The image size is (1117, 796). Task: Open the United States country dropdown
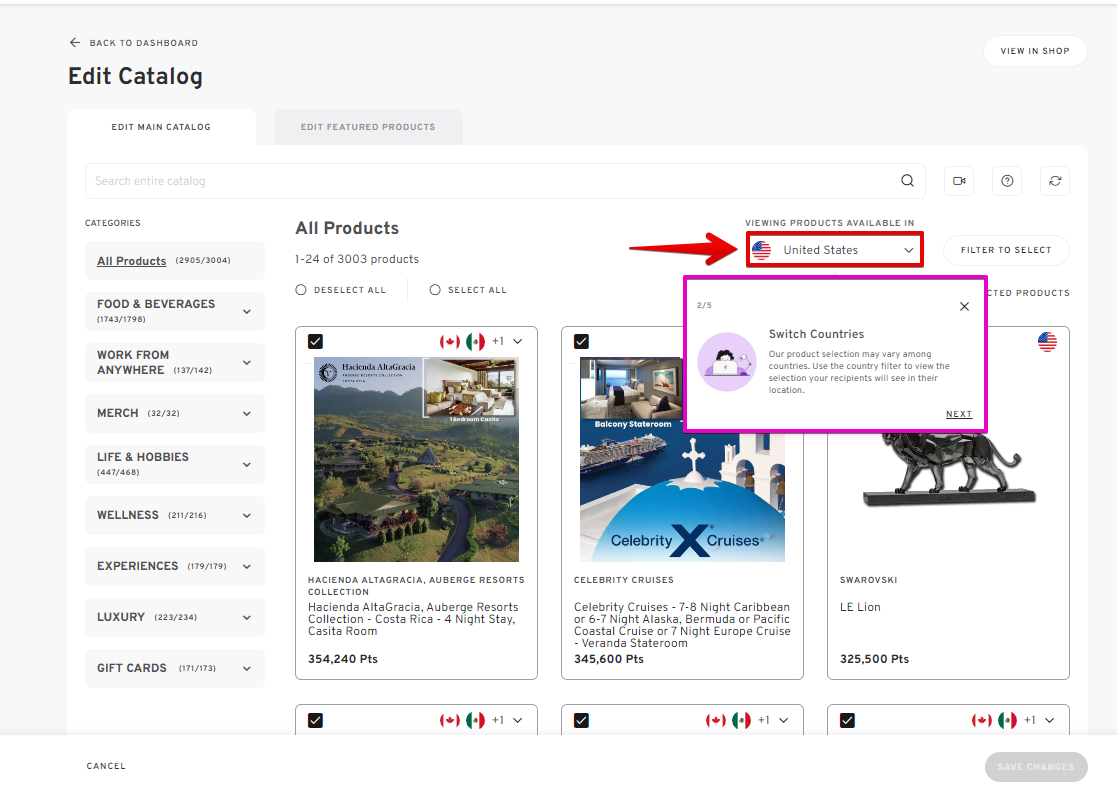[834, 250]
